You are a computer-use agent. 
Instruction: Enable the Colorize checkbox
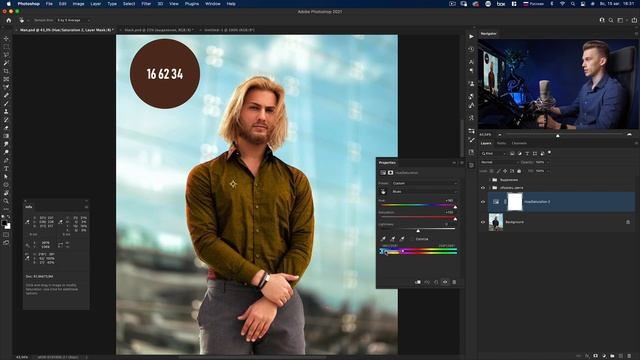[x=413, y=239]
